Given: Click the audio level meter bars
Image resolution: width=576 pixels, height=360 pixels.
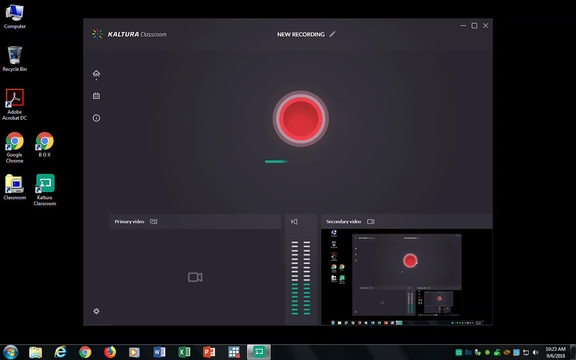Looking at the screenshot, I should pos(301,278).
